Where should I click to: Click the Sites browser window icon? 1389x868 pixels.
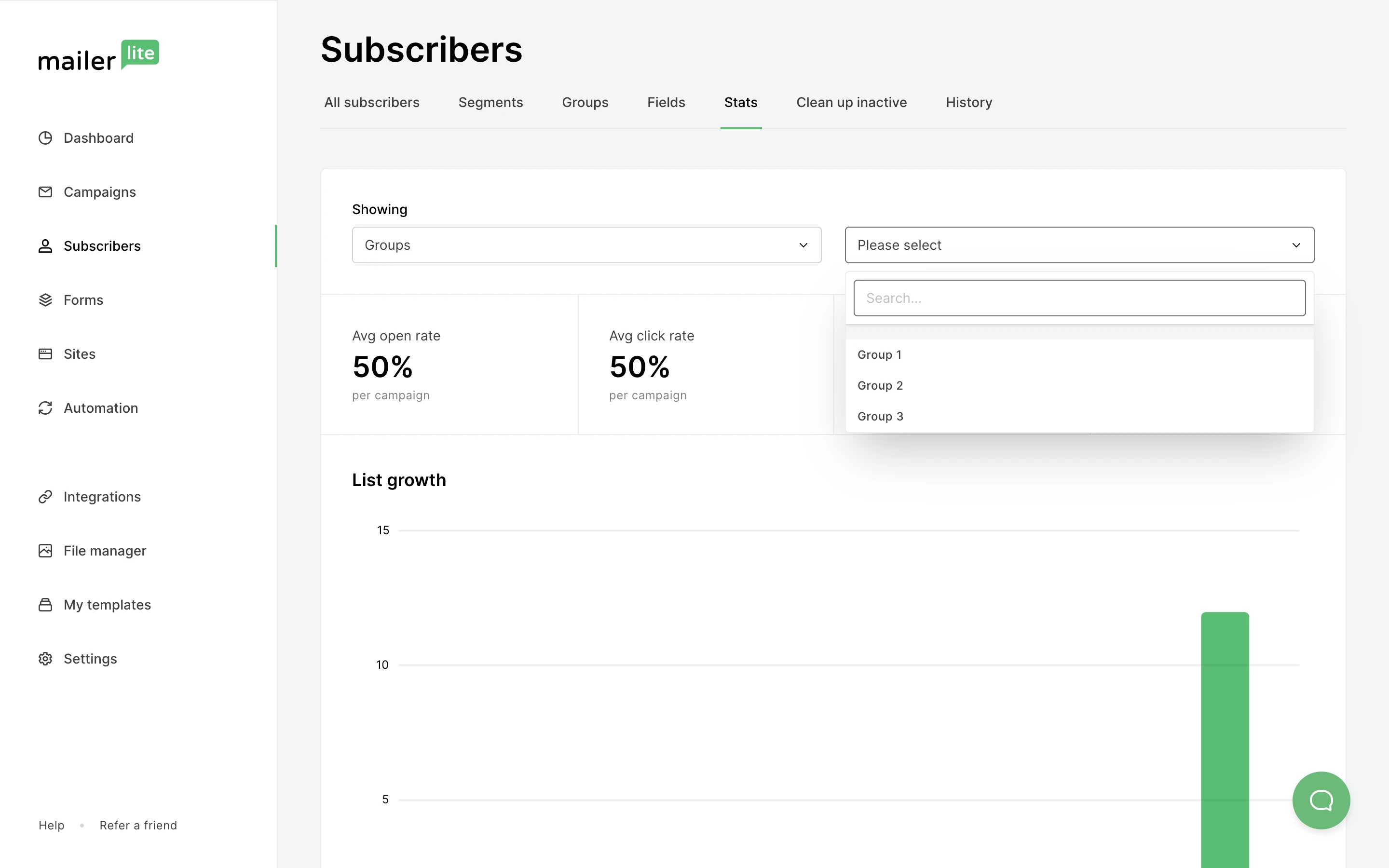click(45, 353)
